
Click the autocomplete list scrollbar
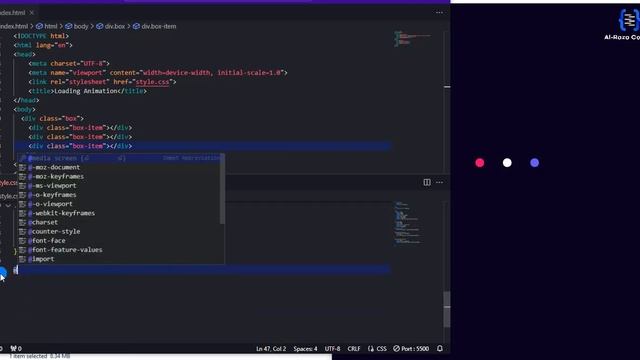click(222, 189)
